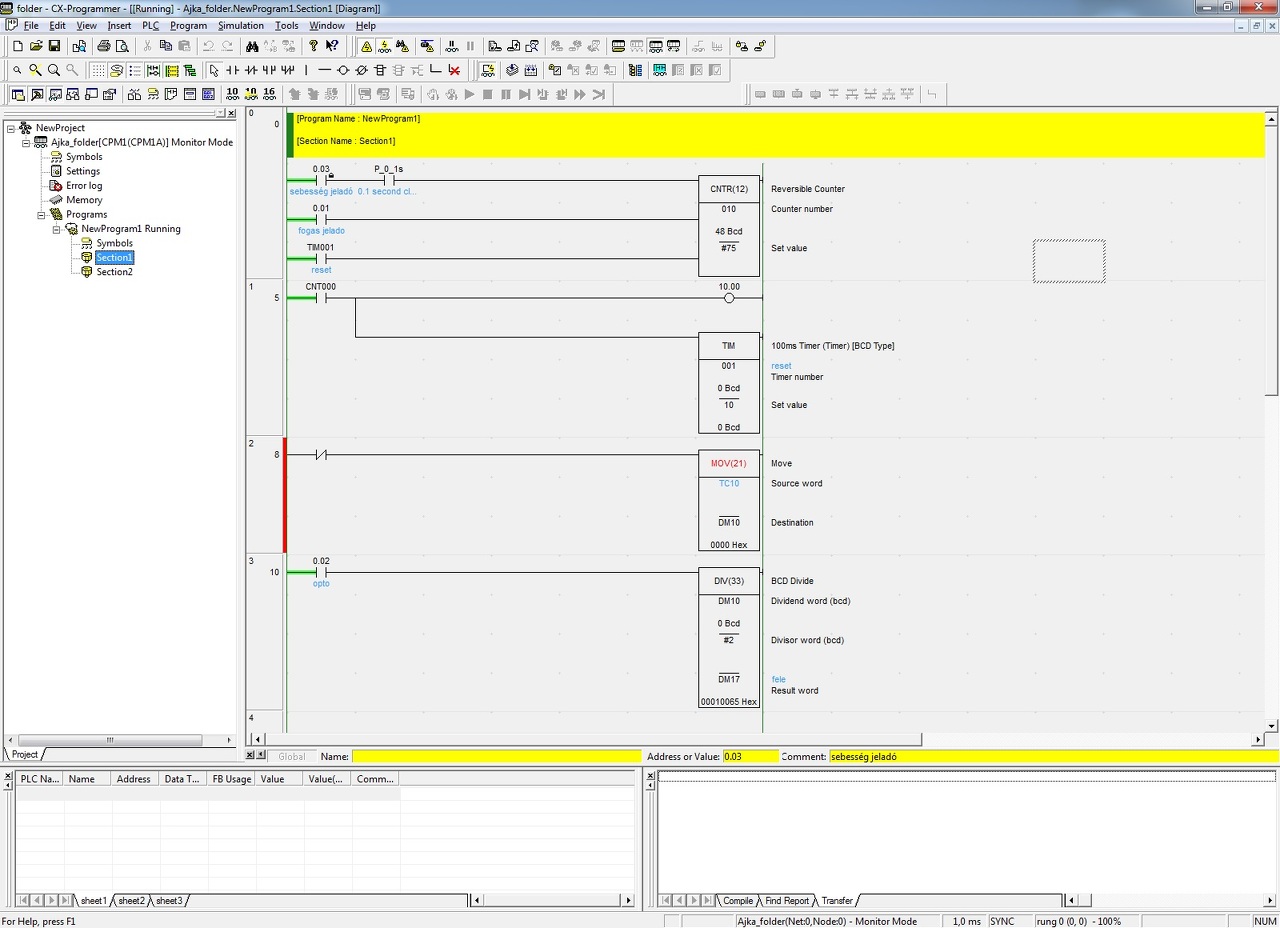Switch to the Compile output tab
1280x928 pixels.
click(738, 901)
